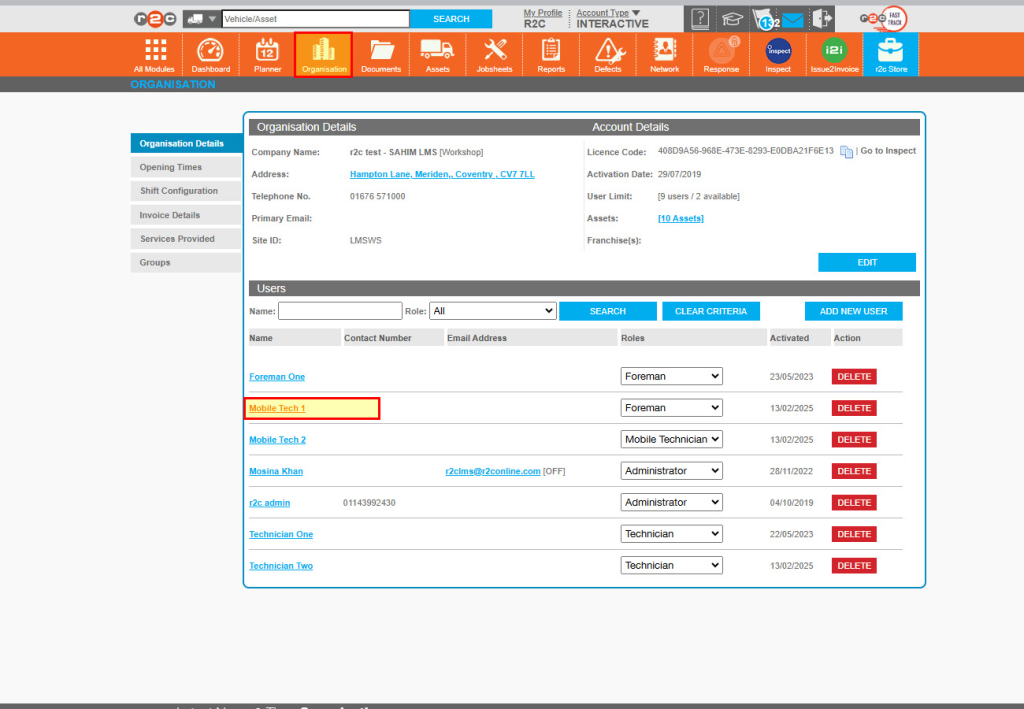Open the Role filter dropdown

click(493, 311)
